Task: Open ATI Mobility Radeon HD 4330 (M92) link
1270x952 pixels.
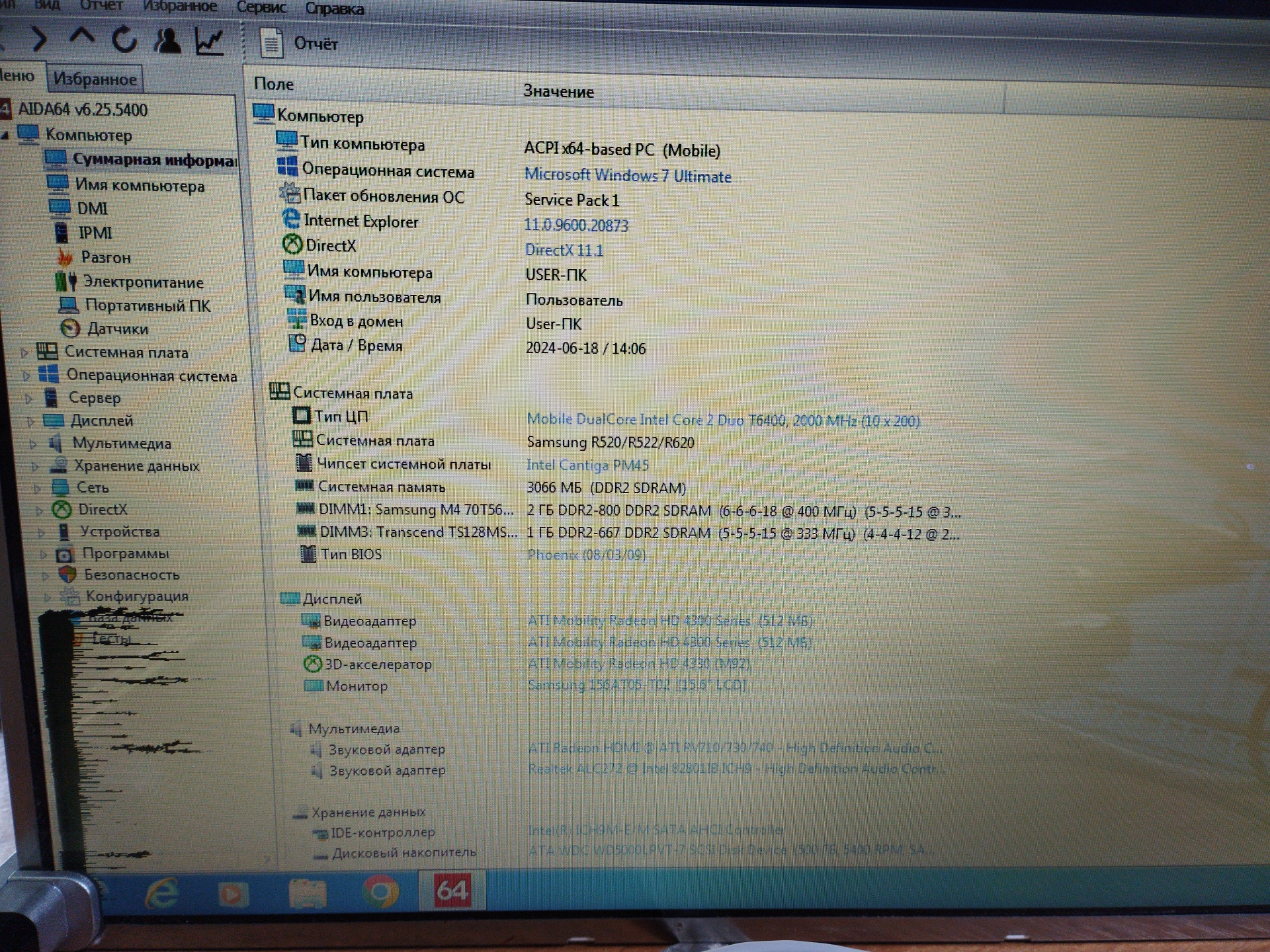Action: pyautogui.click(x=639, y=663)
